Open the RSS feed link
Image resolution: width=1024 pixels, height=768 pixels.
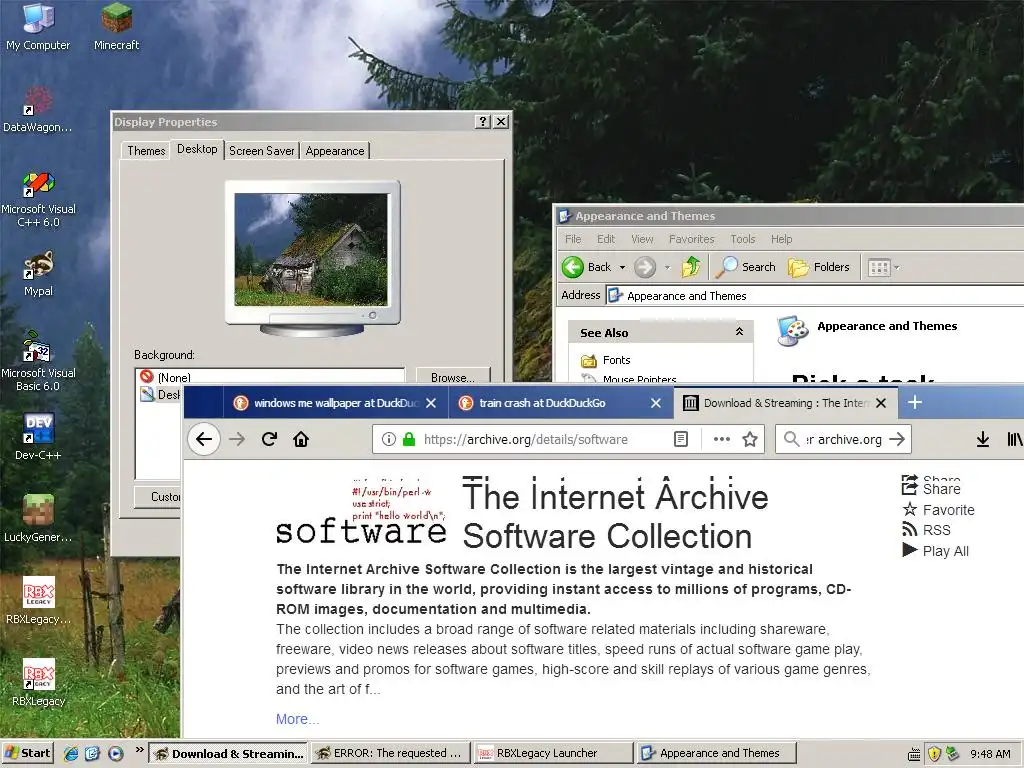click(x=926, y=530)
